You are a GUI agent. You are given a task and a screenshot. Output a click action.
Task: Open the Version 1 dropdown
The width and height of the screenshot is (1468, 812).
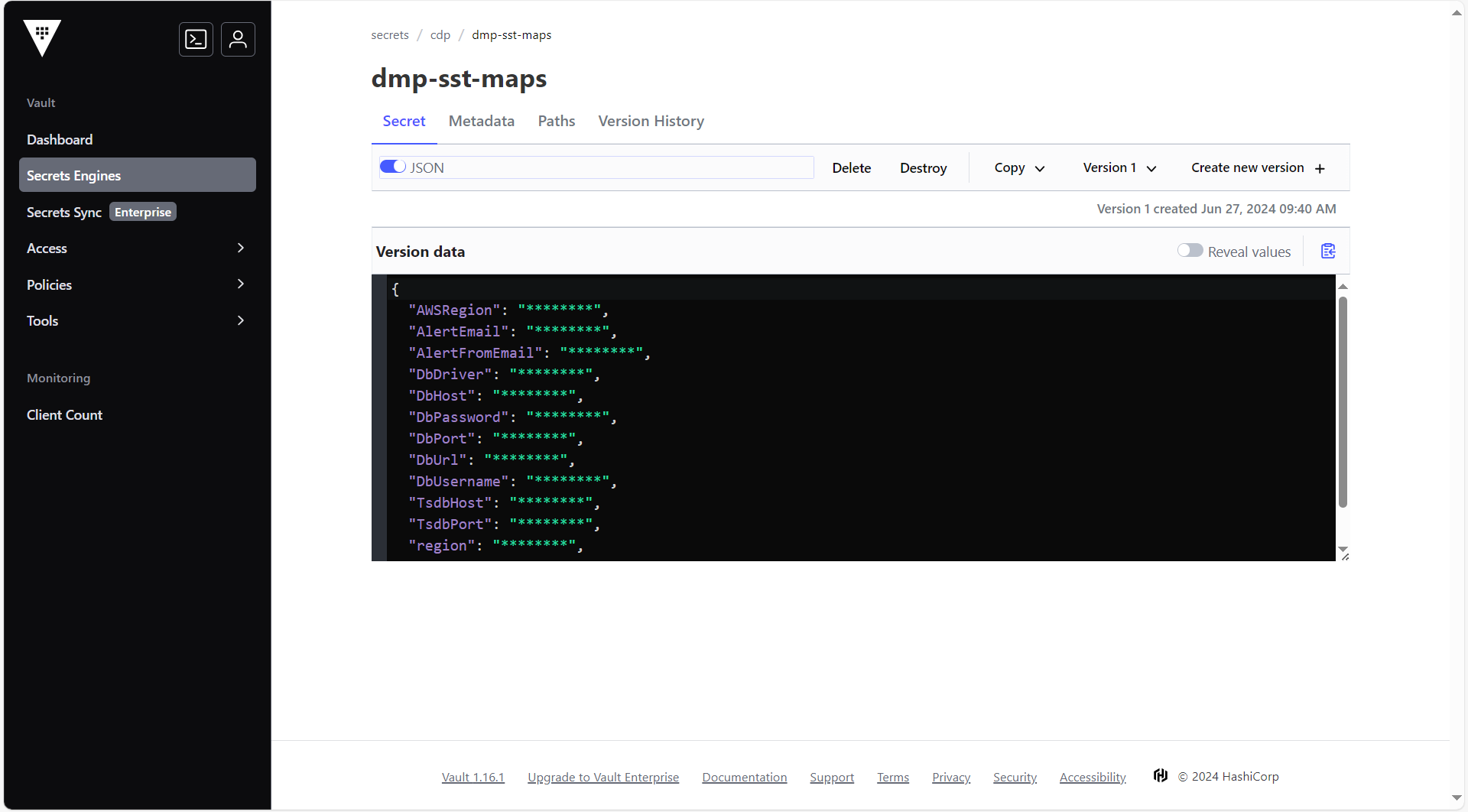(x=1119, y=167)
